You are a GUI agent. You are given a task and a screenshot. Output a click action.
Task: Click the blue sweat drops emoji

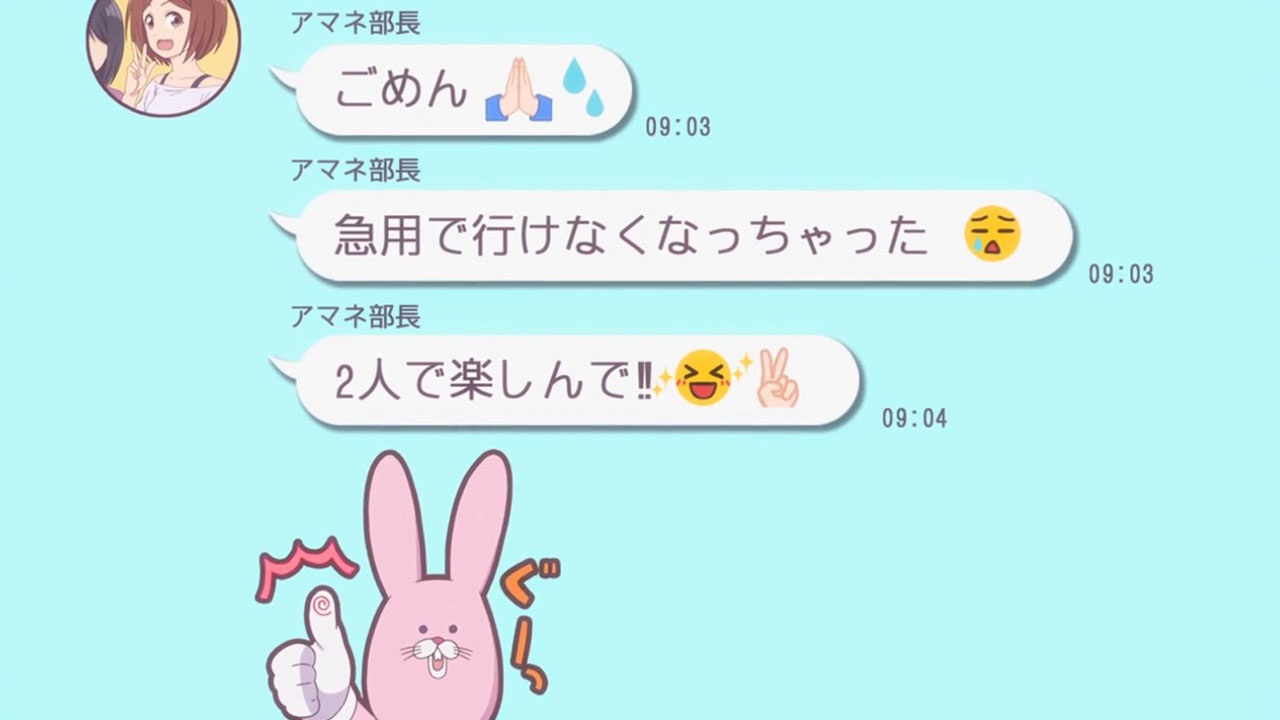584,86
